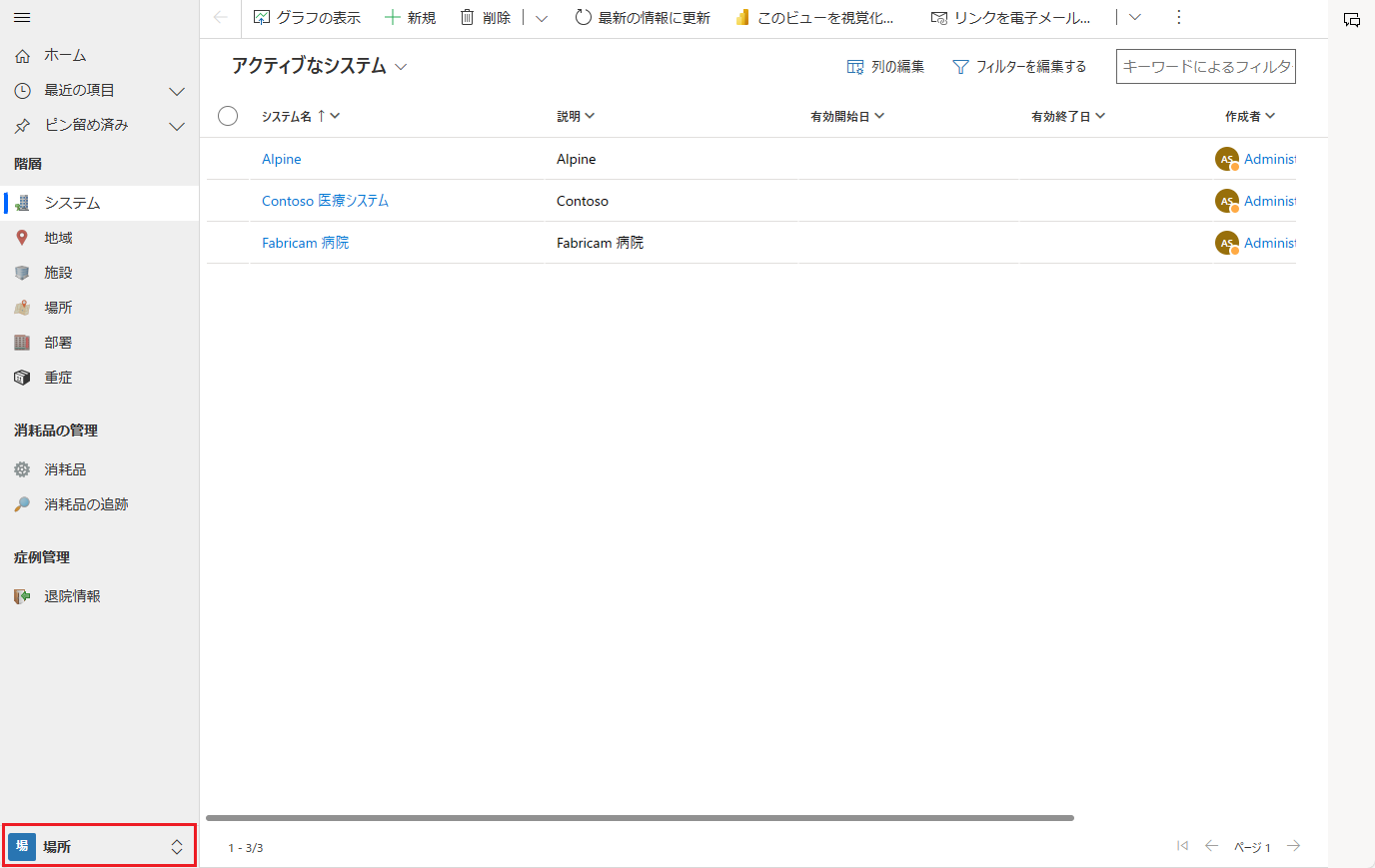Click the horizontal grid scrollbar
This screenshot has height=868, width=1375.
(640, 818)
